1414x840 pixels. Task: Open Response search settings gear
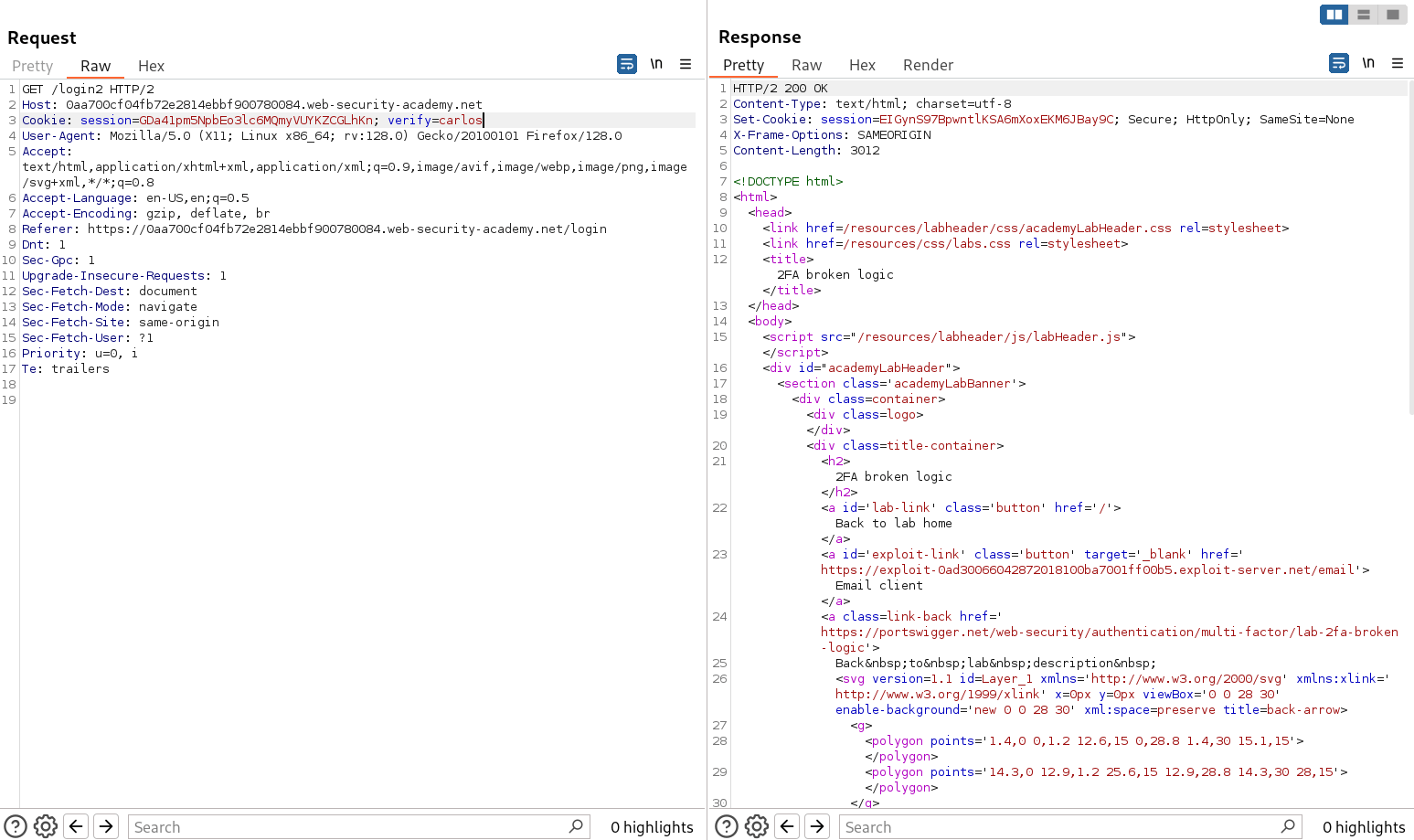tap(757, 826)
